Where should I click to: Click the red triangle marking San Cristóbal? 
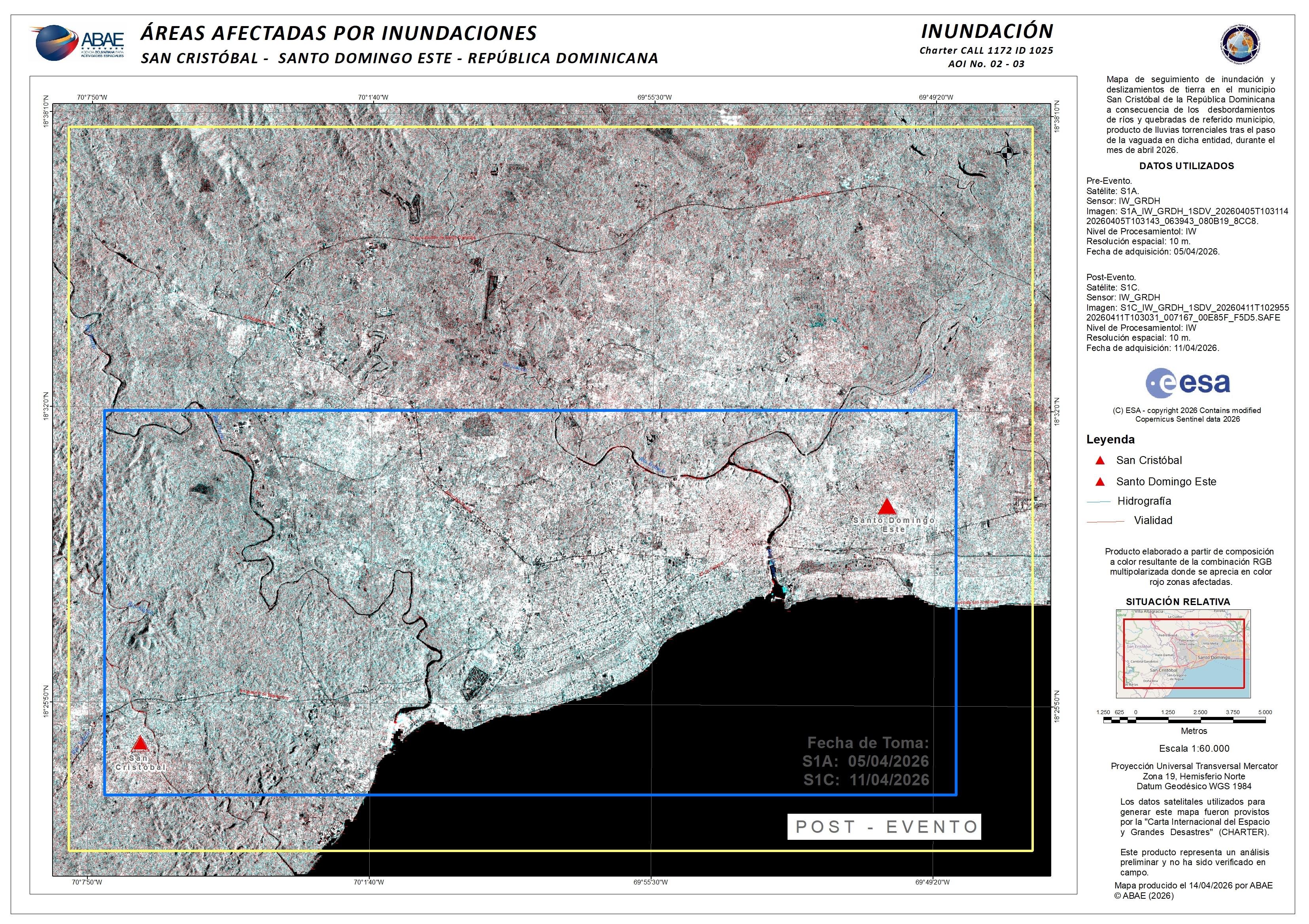point(140,745)
